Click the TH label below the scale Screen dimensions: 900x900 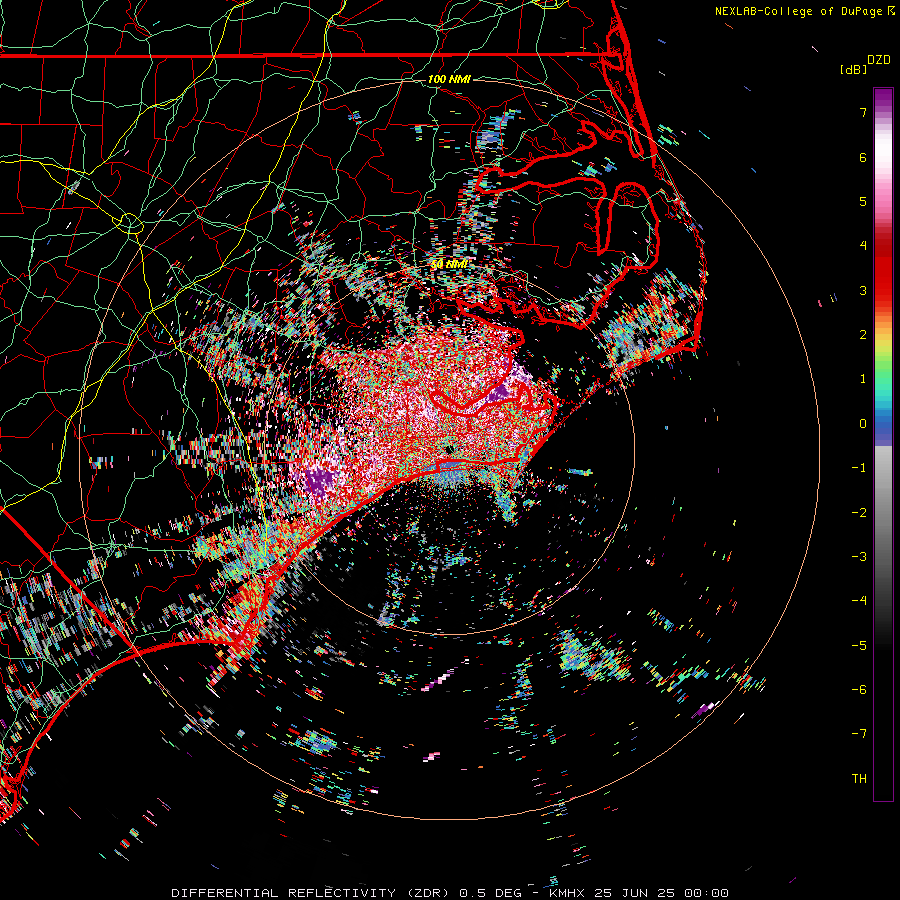pos(859,778)
